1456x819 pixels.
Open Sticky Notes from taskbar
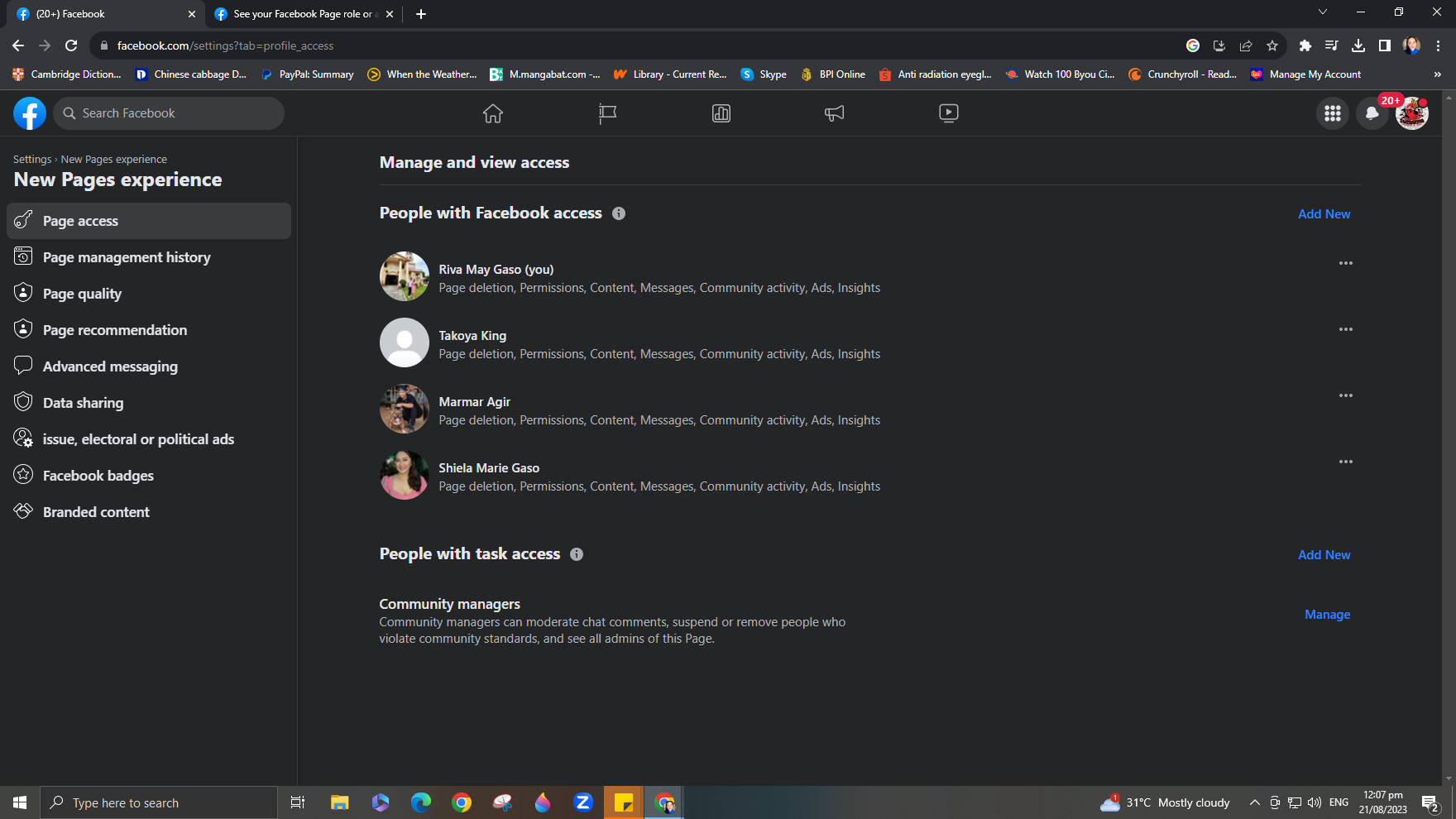[624, 802]
